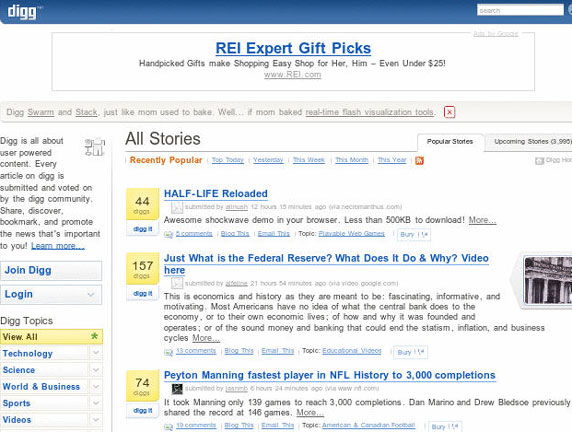
Task: Open the RSS feed icon
Action: pos(419,161)
